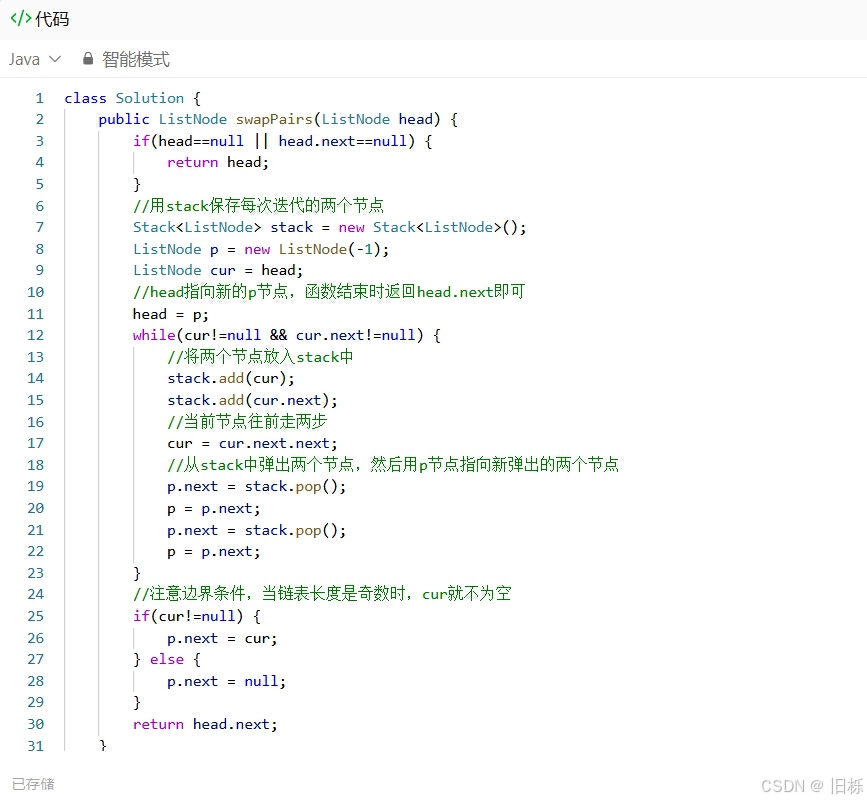867x801 pixels.
Task: Click 'if(head==null || head.next==null)' on line 3
Action: pos(274,141)
